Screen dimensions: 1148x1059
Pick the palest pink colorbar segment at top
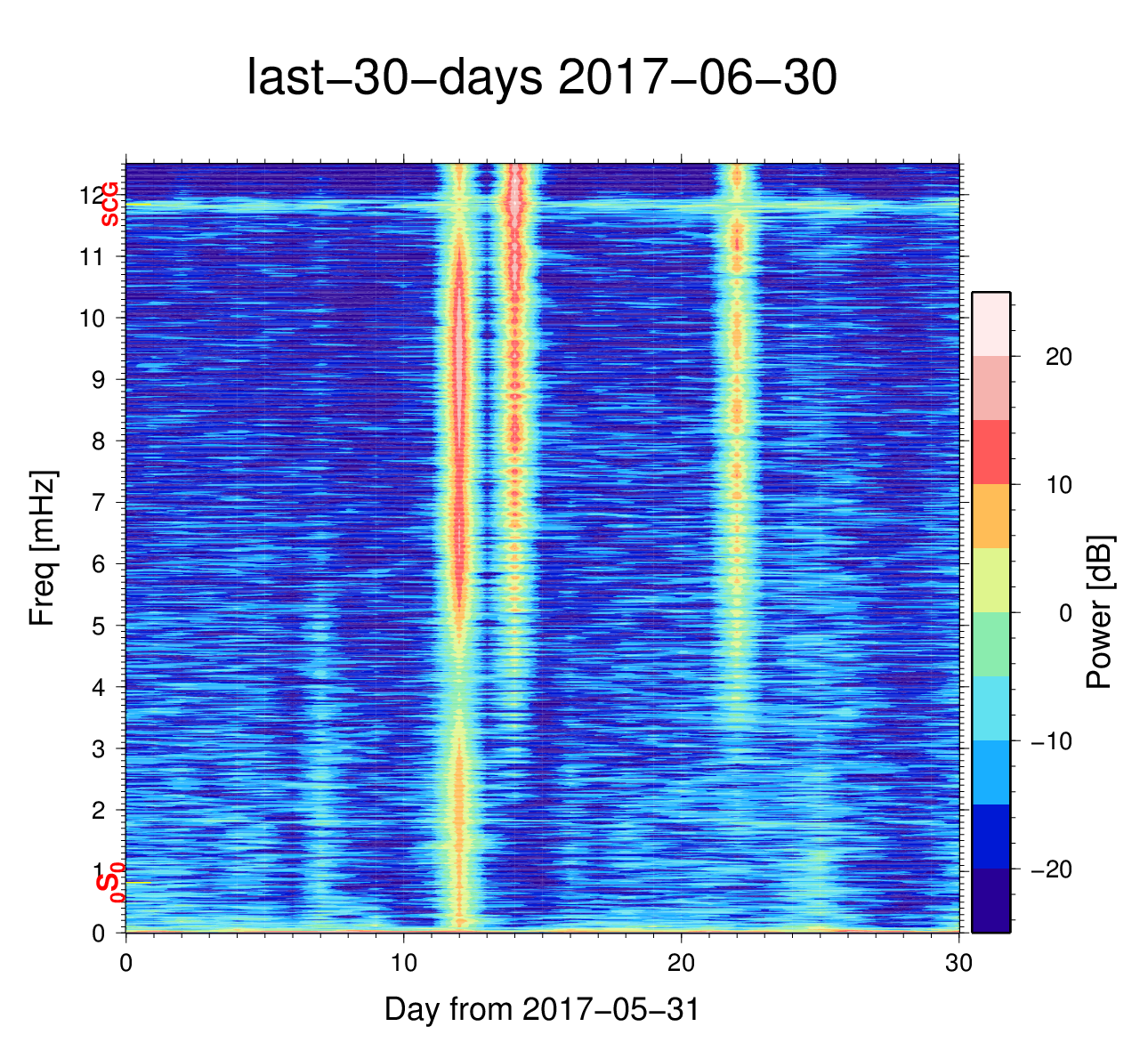point(990,324)
